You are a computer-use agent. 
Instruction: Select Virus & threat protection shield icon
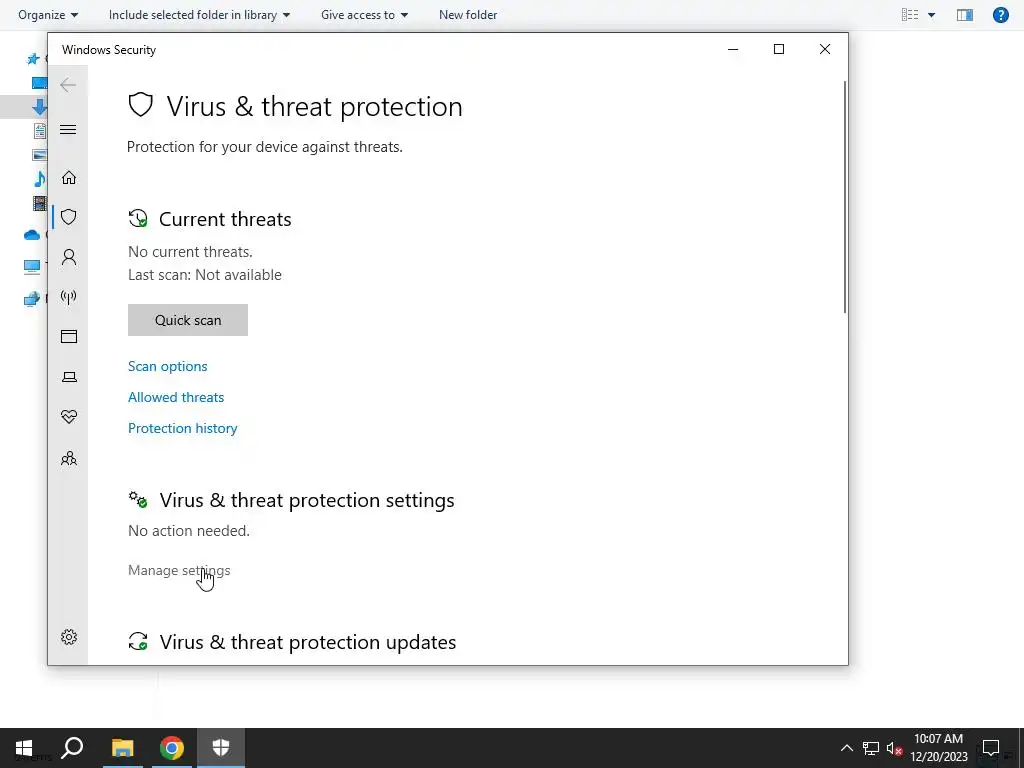tap(69, 217)
